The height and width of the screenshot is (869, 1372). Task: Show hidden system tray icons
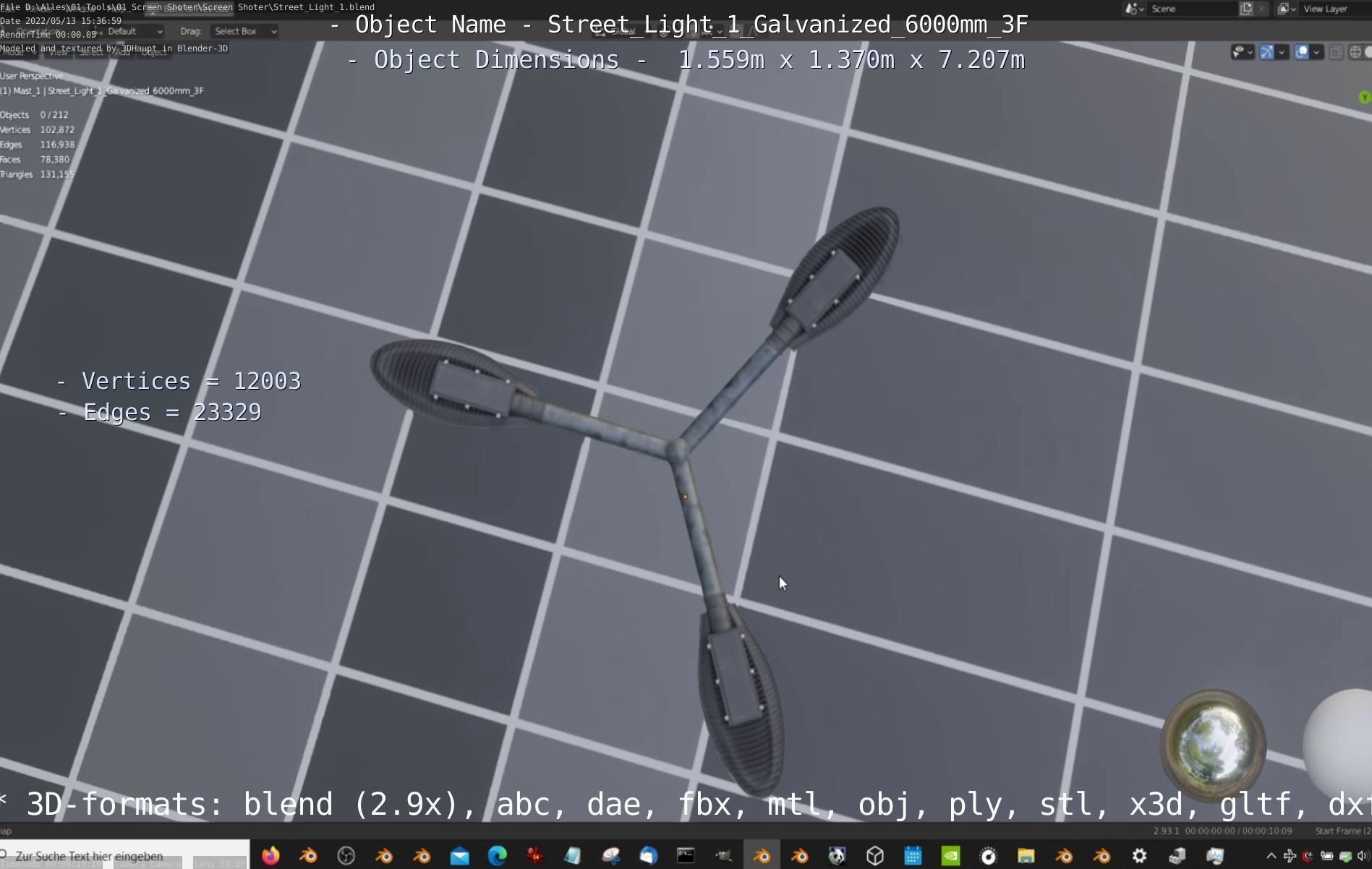click(1271, 856)
